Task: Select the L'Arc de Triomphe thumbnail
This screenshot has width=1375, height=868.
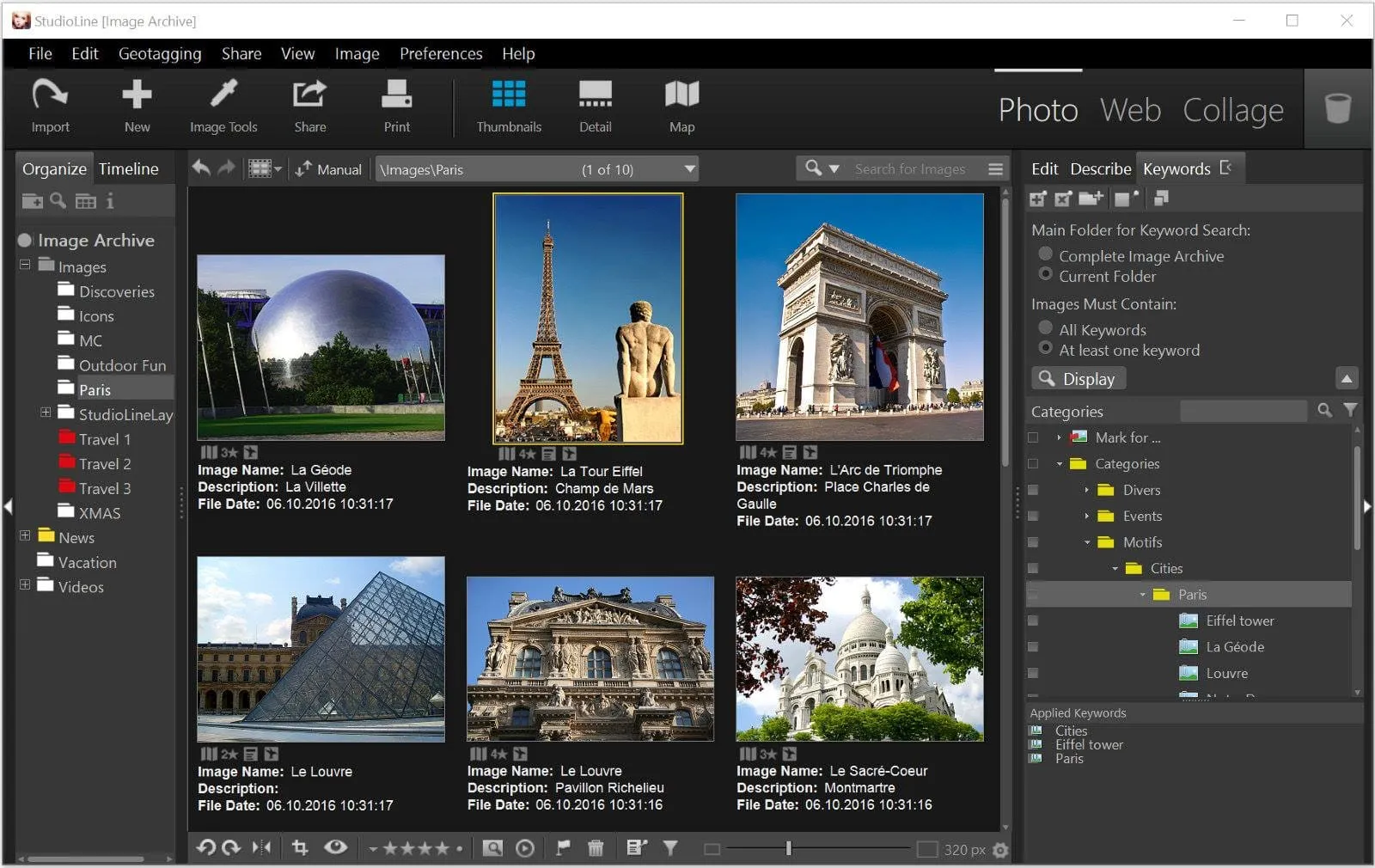Action: pos(859,317)
